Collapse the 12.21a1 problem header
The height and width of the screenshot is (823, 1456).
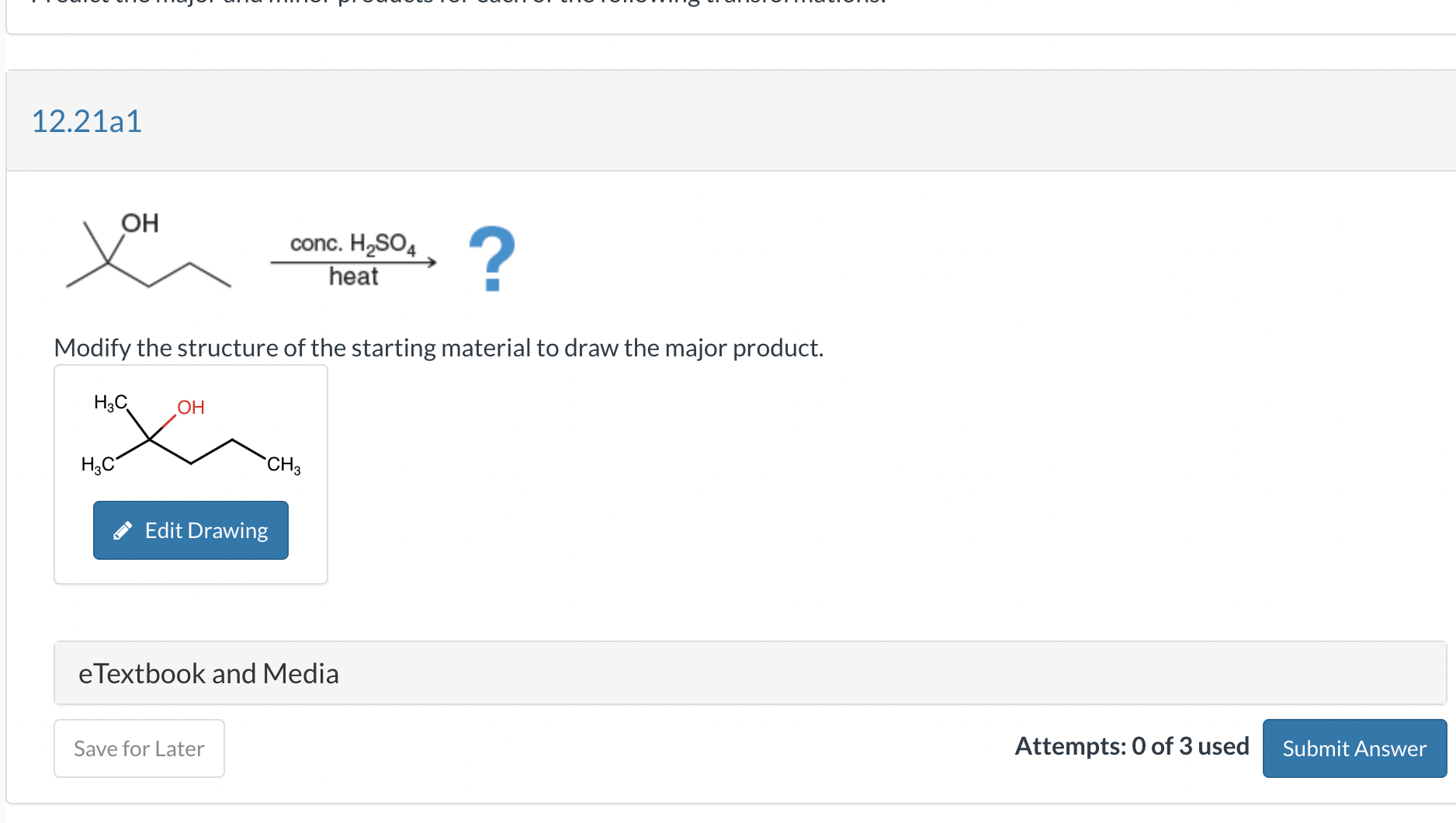[x=87, y=120]
